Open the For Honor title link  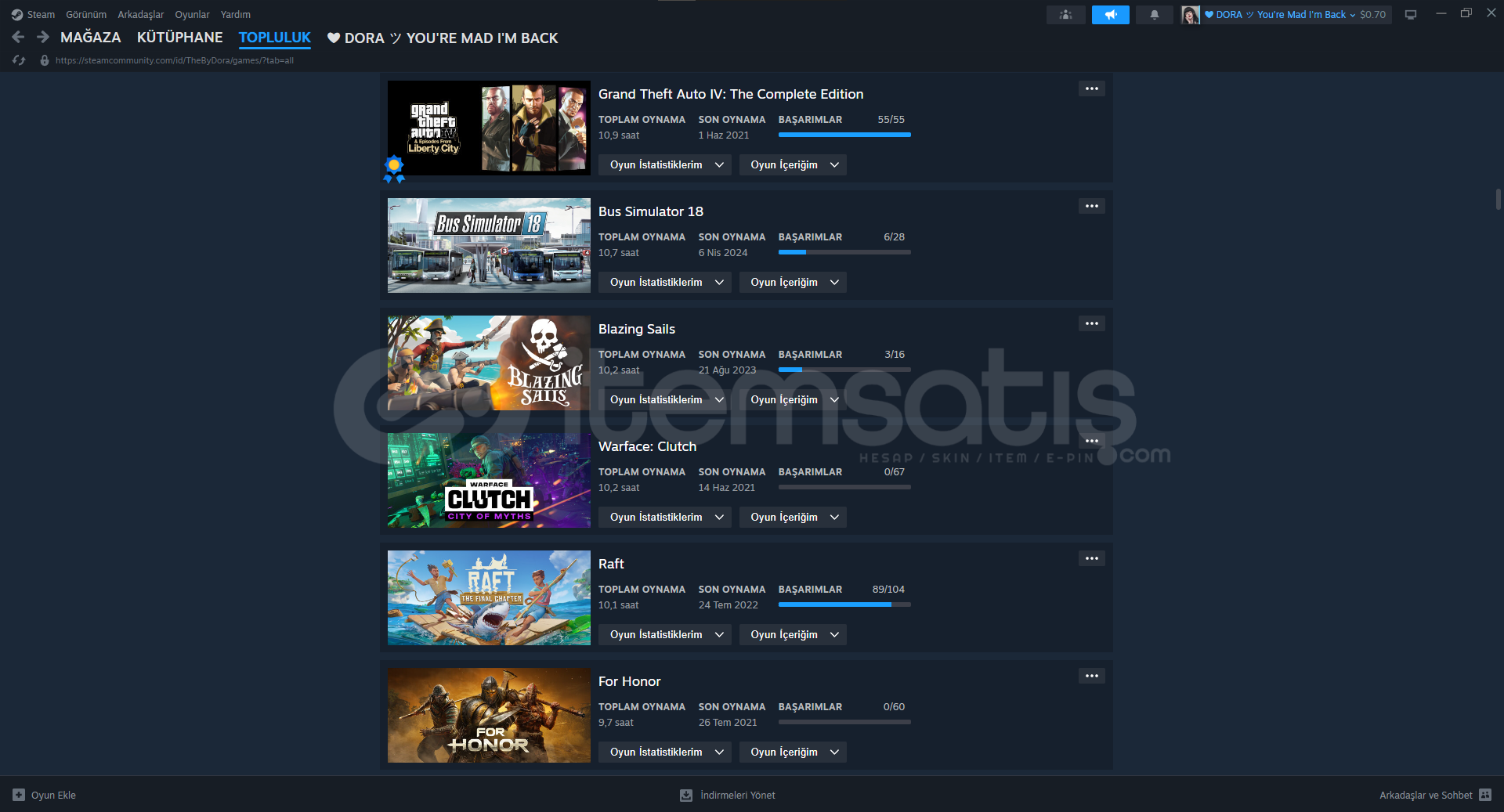630,681
